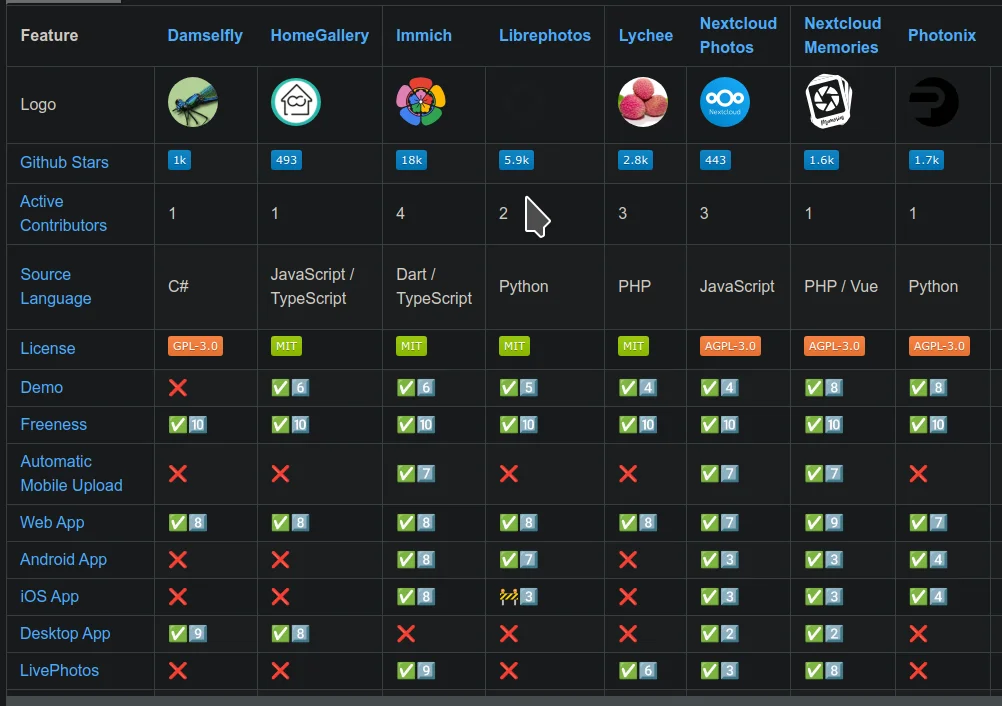Open the Photonix column header link
The image size is (1002, 706).
(x=942, y=35)
